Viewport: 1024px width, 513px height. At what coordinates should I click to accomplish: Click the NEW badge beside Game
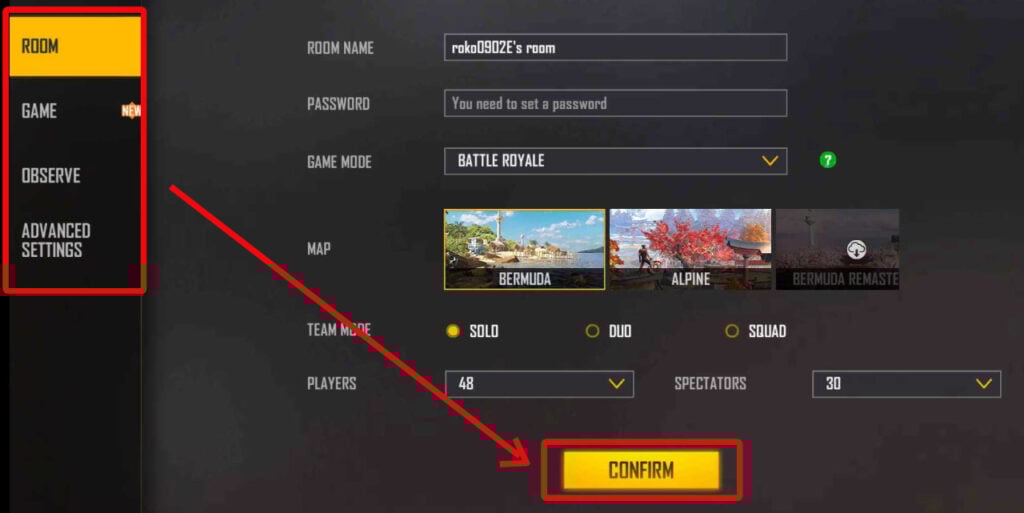(x=131, y=110)
